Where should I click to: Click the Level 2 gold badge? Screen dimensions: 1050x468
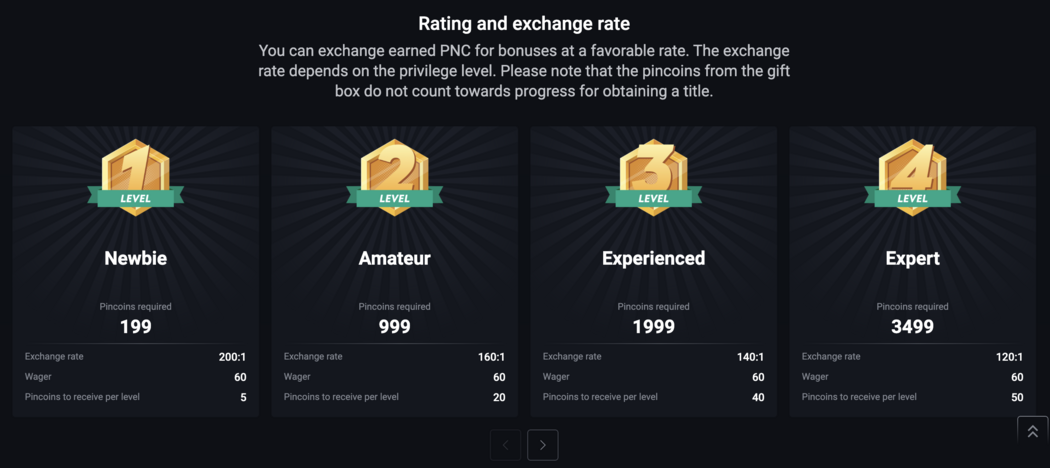pyautogui.click(x=394, y=178)
